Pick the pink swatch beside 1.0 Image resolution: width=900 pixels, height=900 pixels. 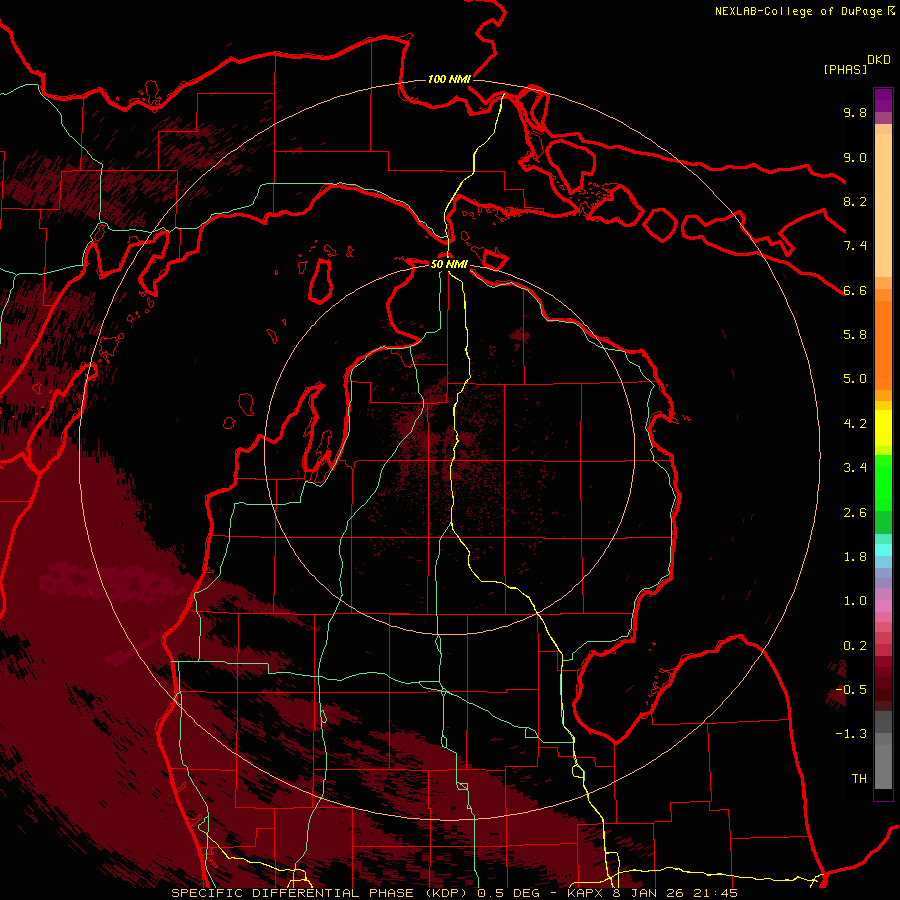click(x=883, y=606)
